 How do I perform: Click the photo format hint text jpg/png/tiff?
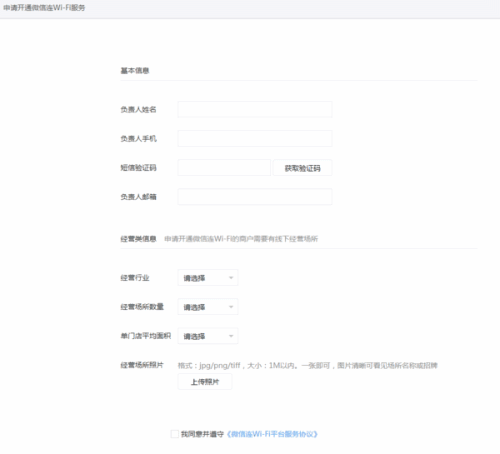click(x=307, y=365)
